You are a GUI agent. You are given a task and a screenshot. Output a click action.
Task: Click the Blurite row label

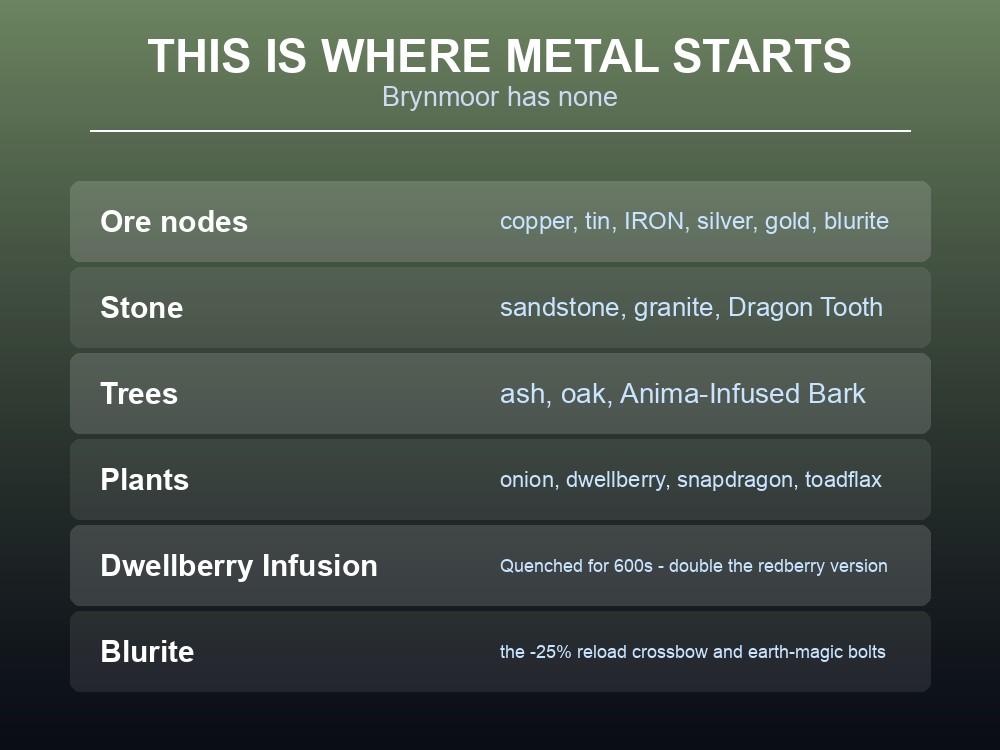pyautogui.click(x=147, y=652)
